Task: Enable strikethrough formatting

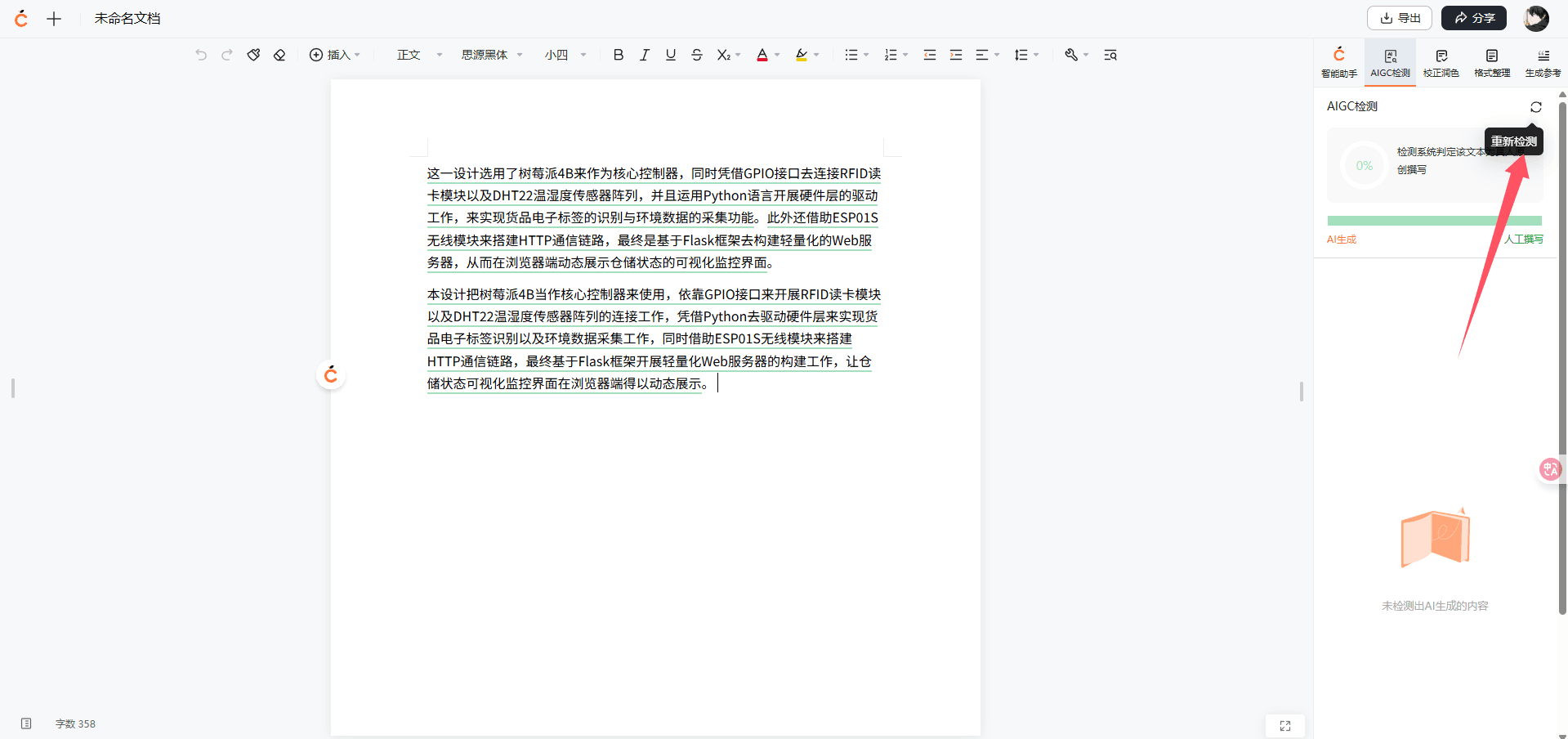Action: click(696, 54)
